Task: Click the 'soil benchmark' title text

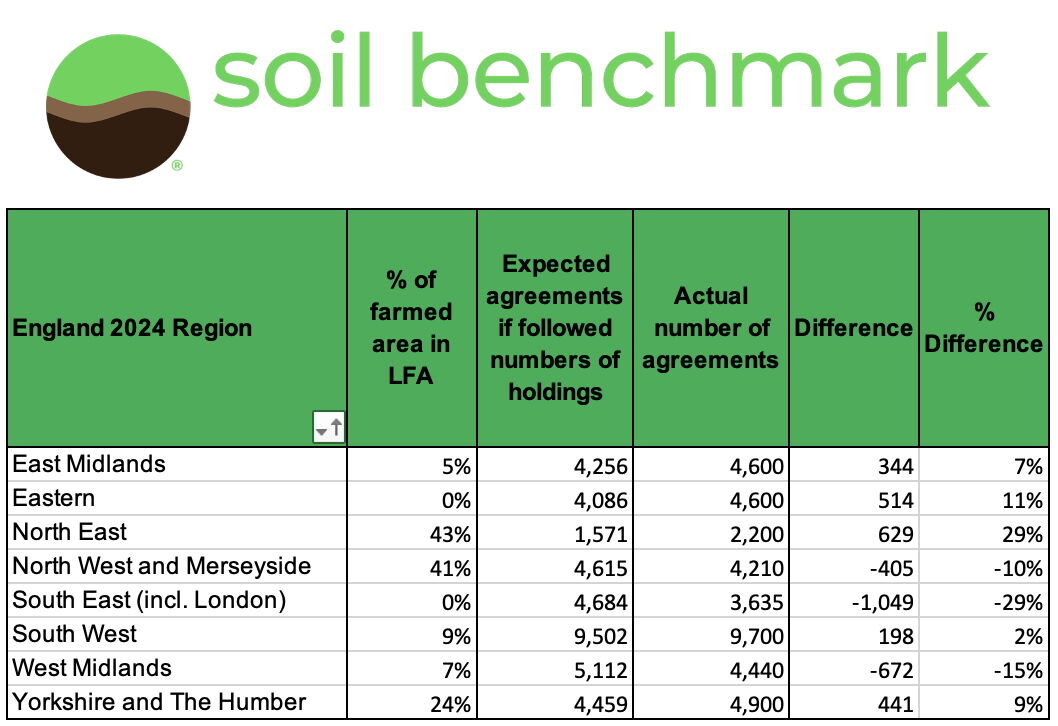Action: [x=601, y=69]
